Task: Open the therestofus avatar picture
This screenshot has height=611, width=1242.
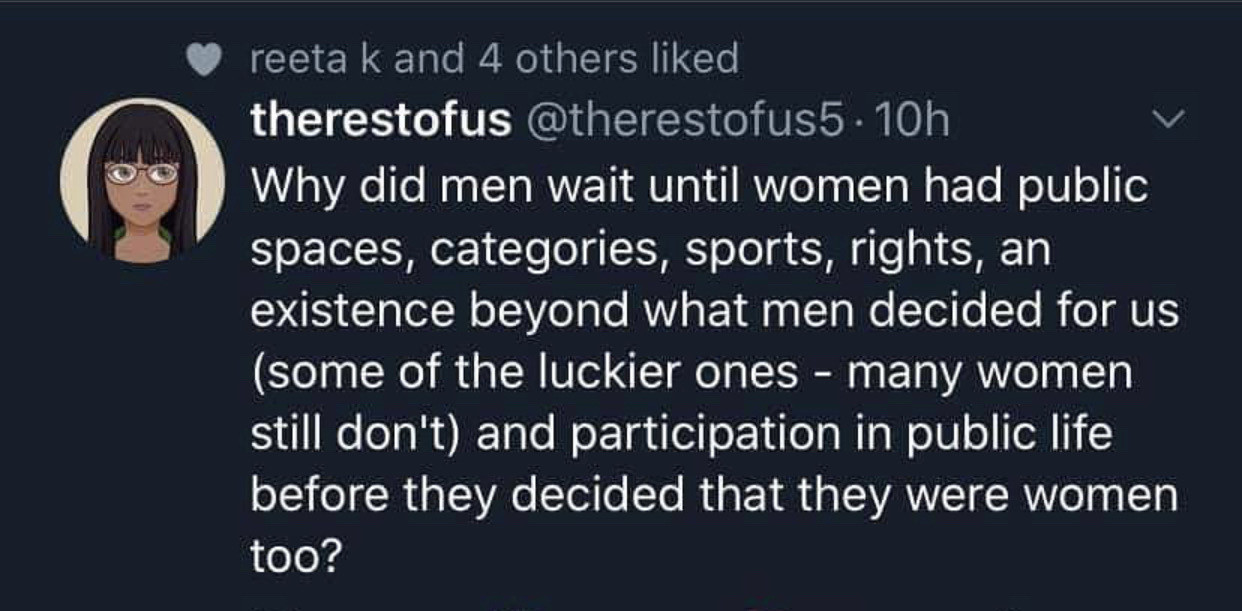Action: tap(143, 180)
